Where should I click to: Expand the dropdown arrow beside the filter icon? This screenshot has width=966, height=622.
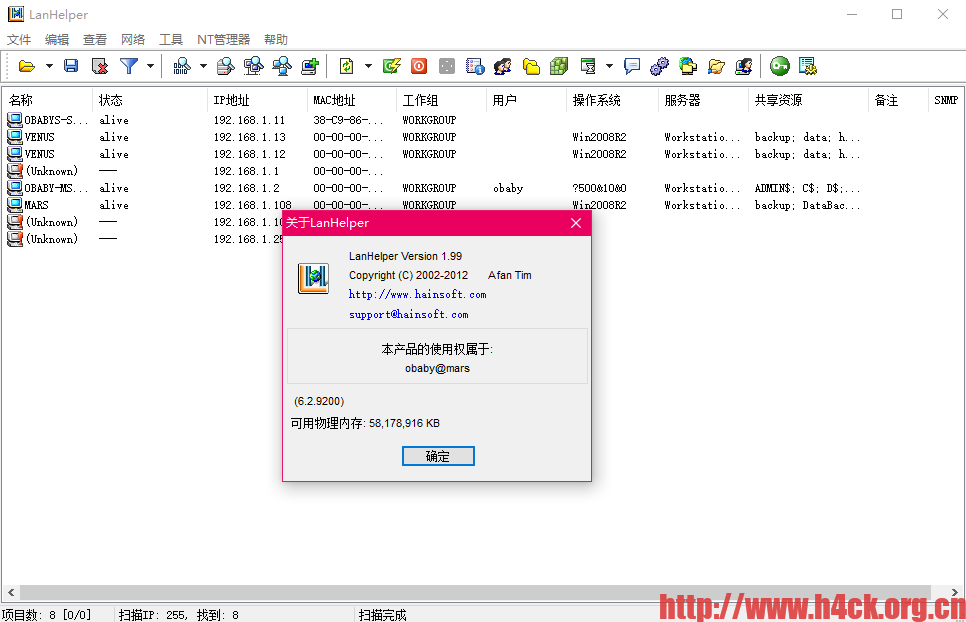[150, 66]
